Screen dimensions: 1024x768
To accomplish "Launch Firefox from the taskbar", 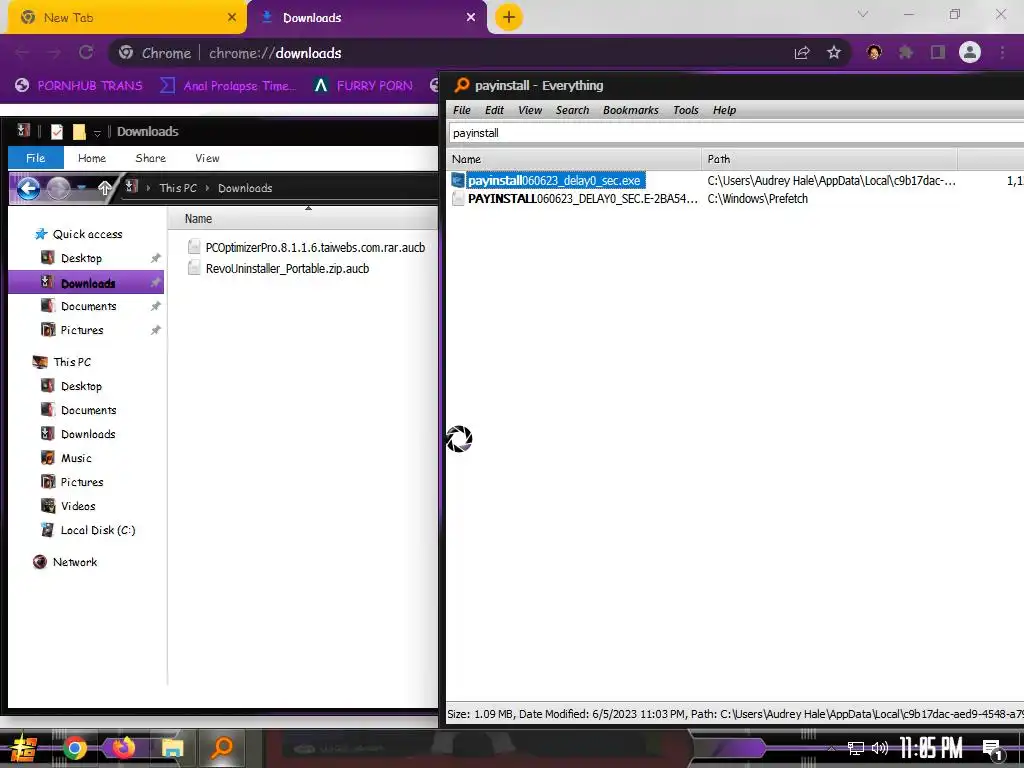I will 123,748.
